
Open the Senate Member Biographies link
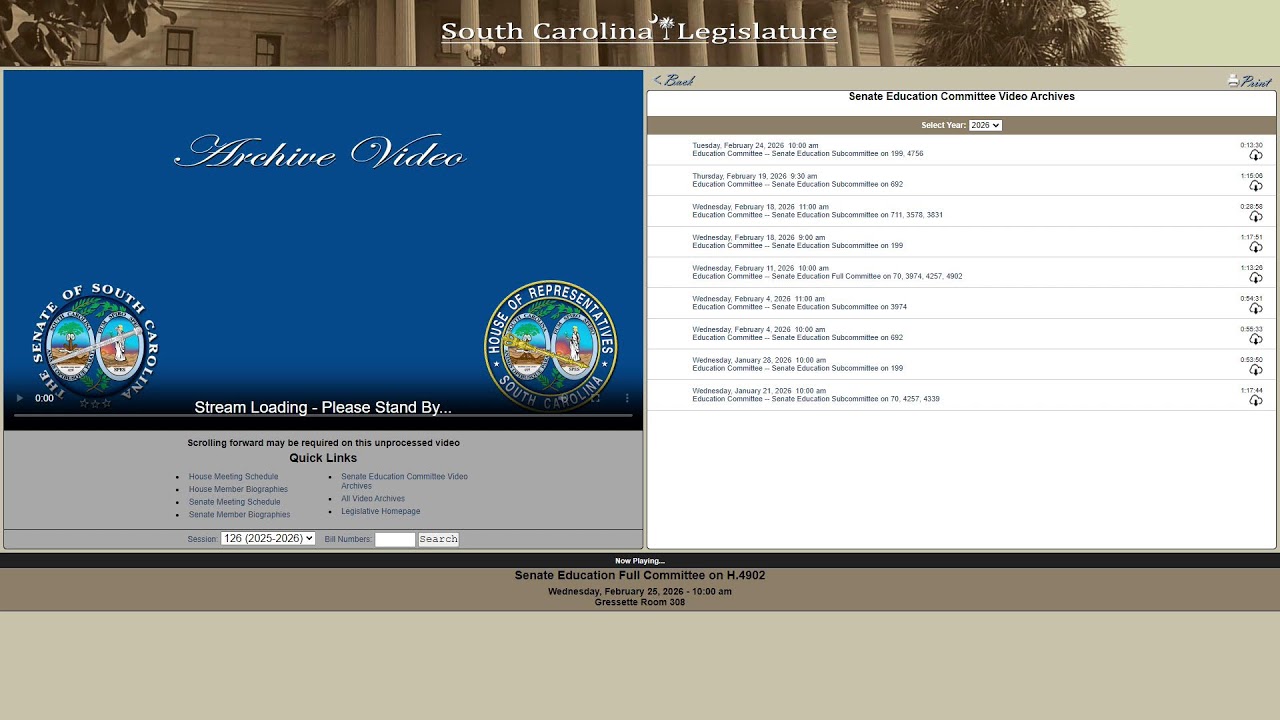(x=239, y=514)
